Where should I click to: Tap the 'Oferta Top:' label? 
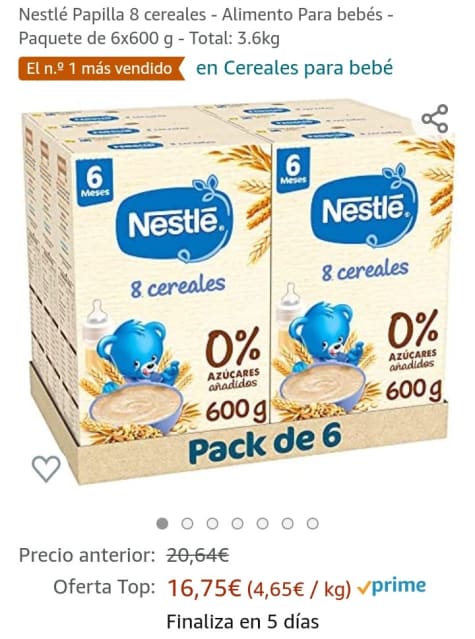(105, 587)
